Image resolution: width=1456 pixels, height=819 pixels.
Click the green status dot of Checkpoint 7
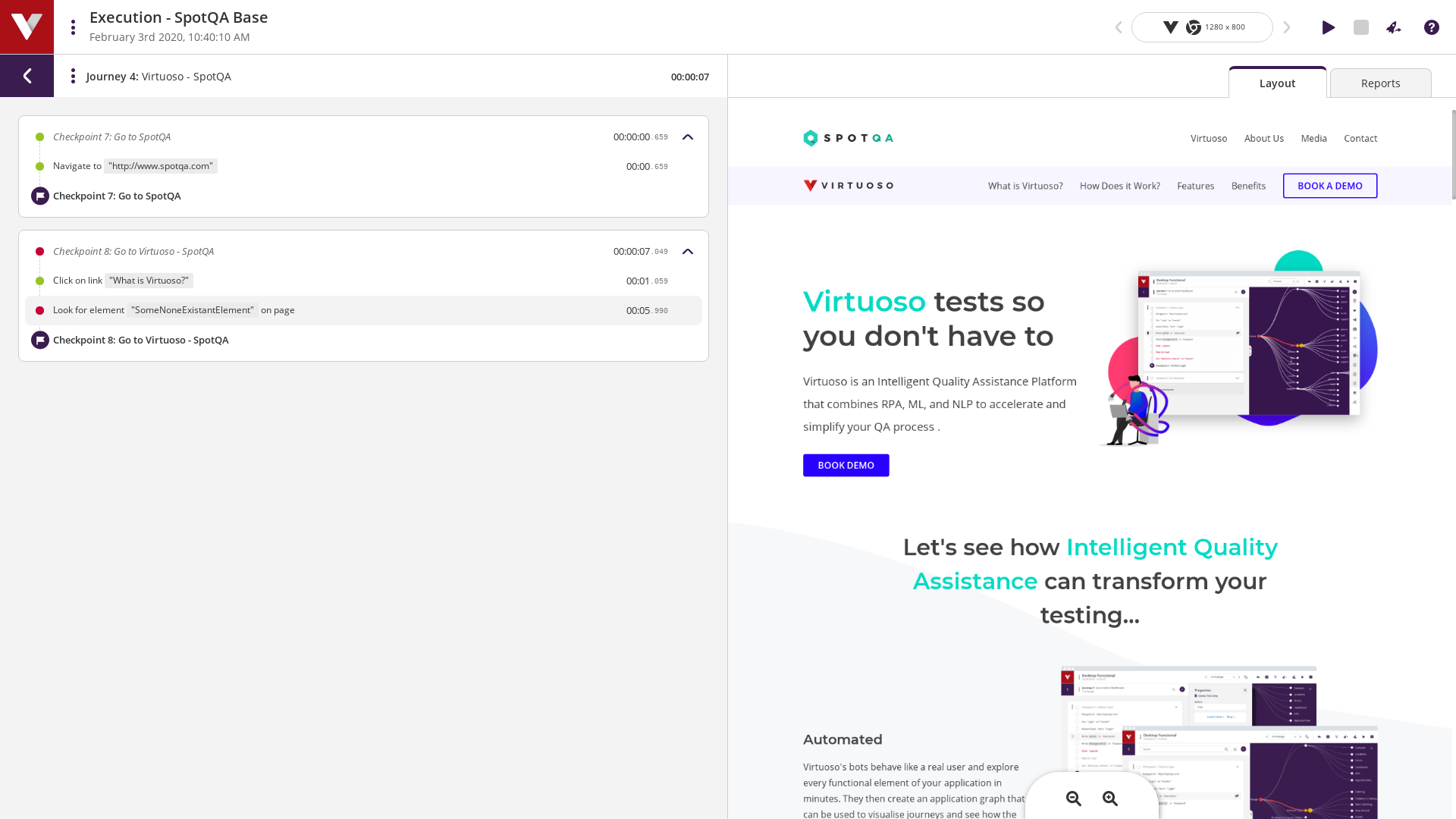[39, 137]
